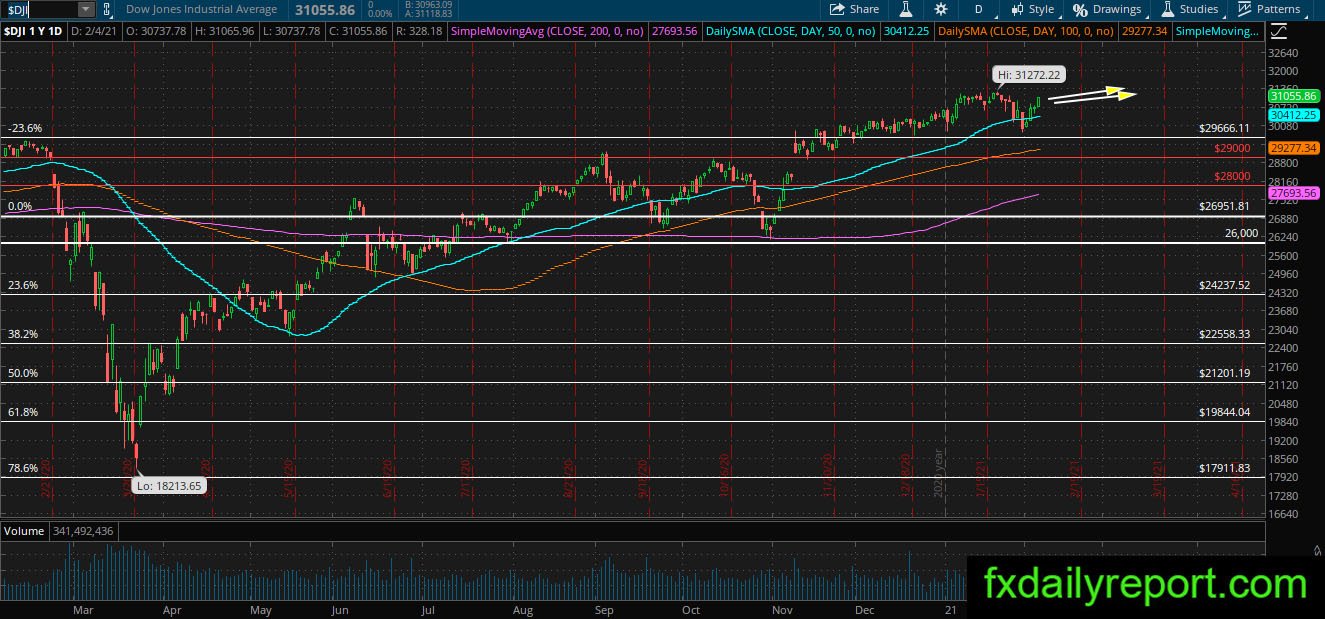Expand the symbol dropdown arrow

pyautogui.click(x=86, y=9)
